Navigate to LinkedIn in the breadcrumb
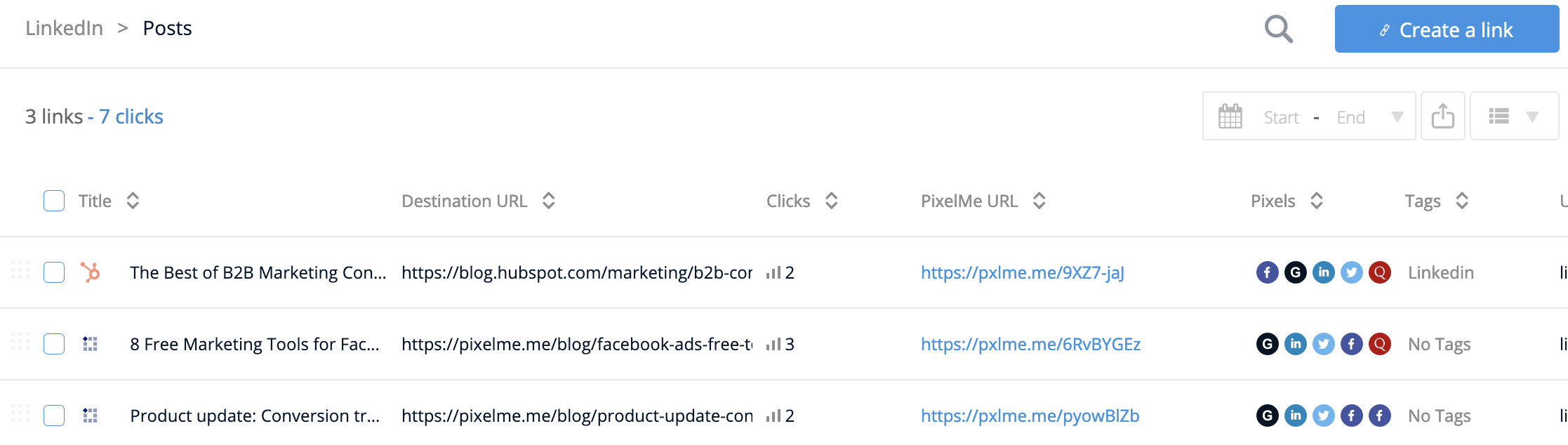This screenshot has height=445, width=1568. 64,28
